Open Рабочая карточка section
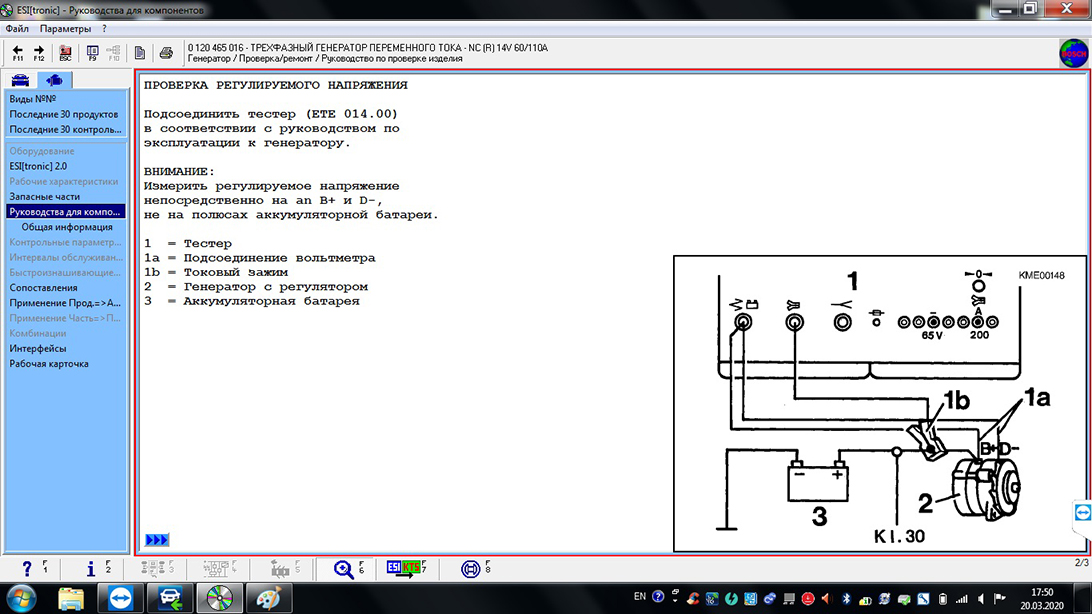The image size is (1092, 614). (49, 363)
